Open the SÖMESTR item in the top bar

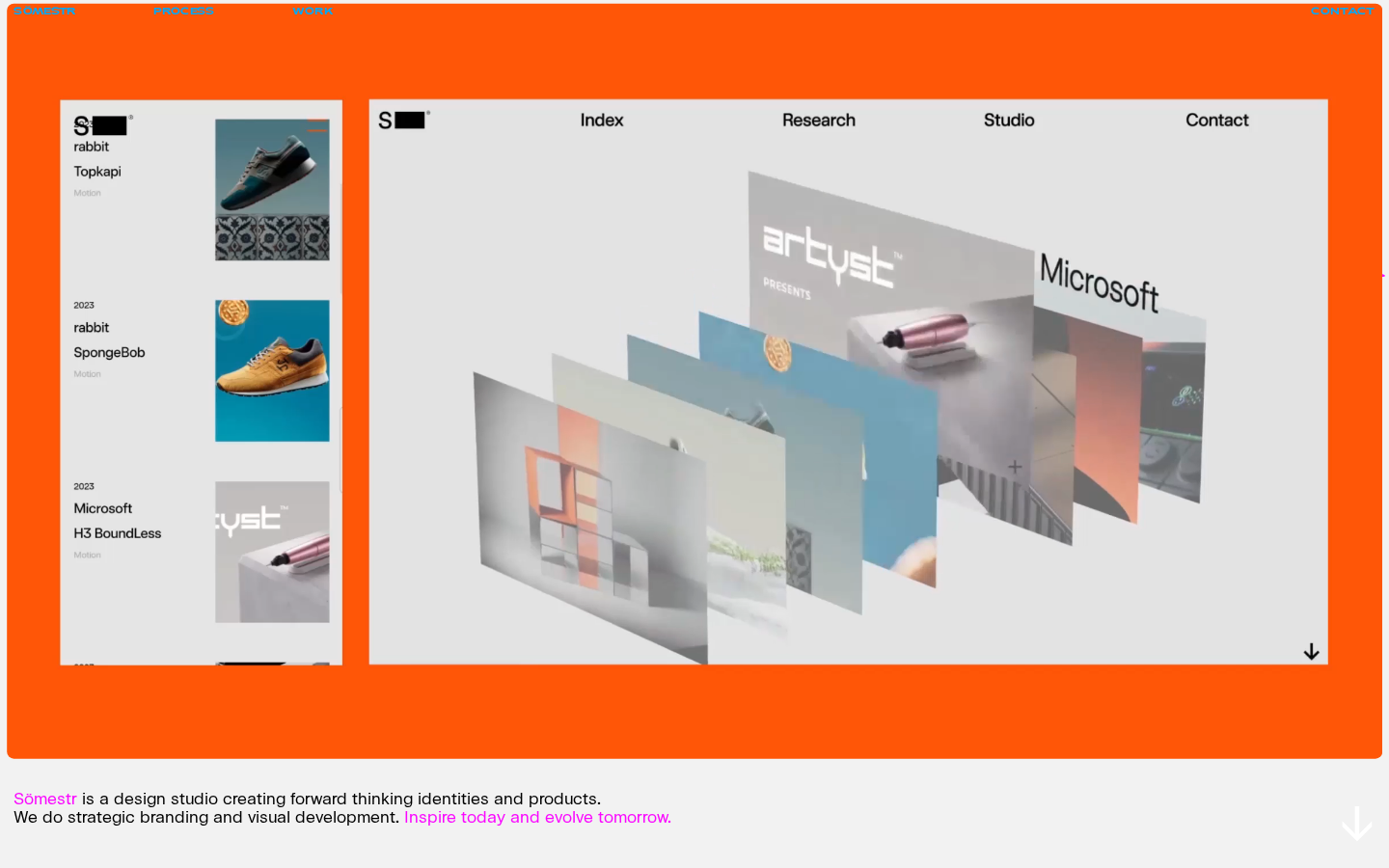pos(44,12)
